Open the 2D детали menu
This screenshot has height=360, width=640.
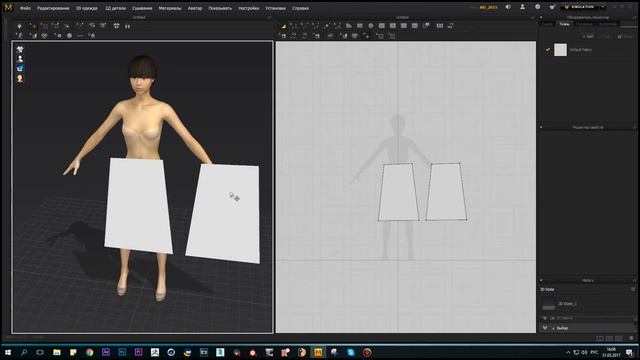coord(116,8)
